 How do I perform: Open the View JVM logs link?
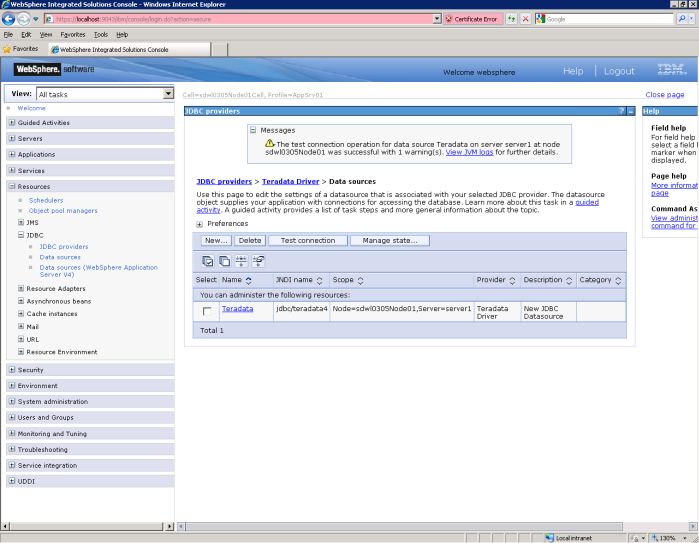pos(469,152)
